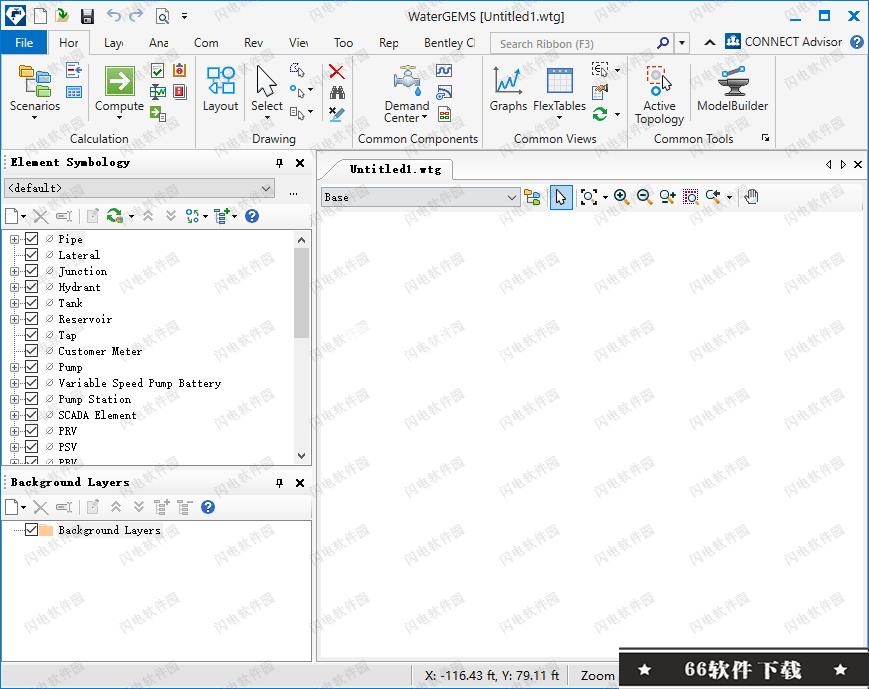This screenshot has height=689, width=869.
Task: Expand the Junction tree node
Action: pyautogui.click(x=14, y=272)
